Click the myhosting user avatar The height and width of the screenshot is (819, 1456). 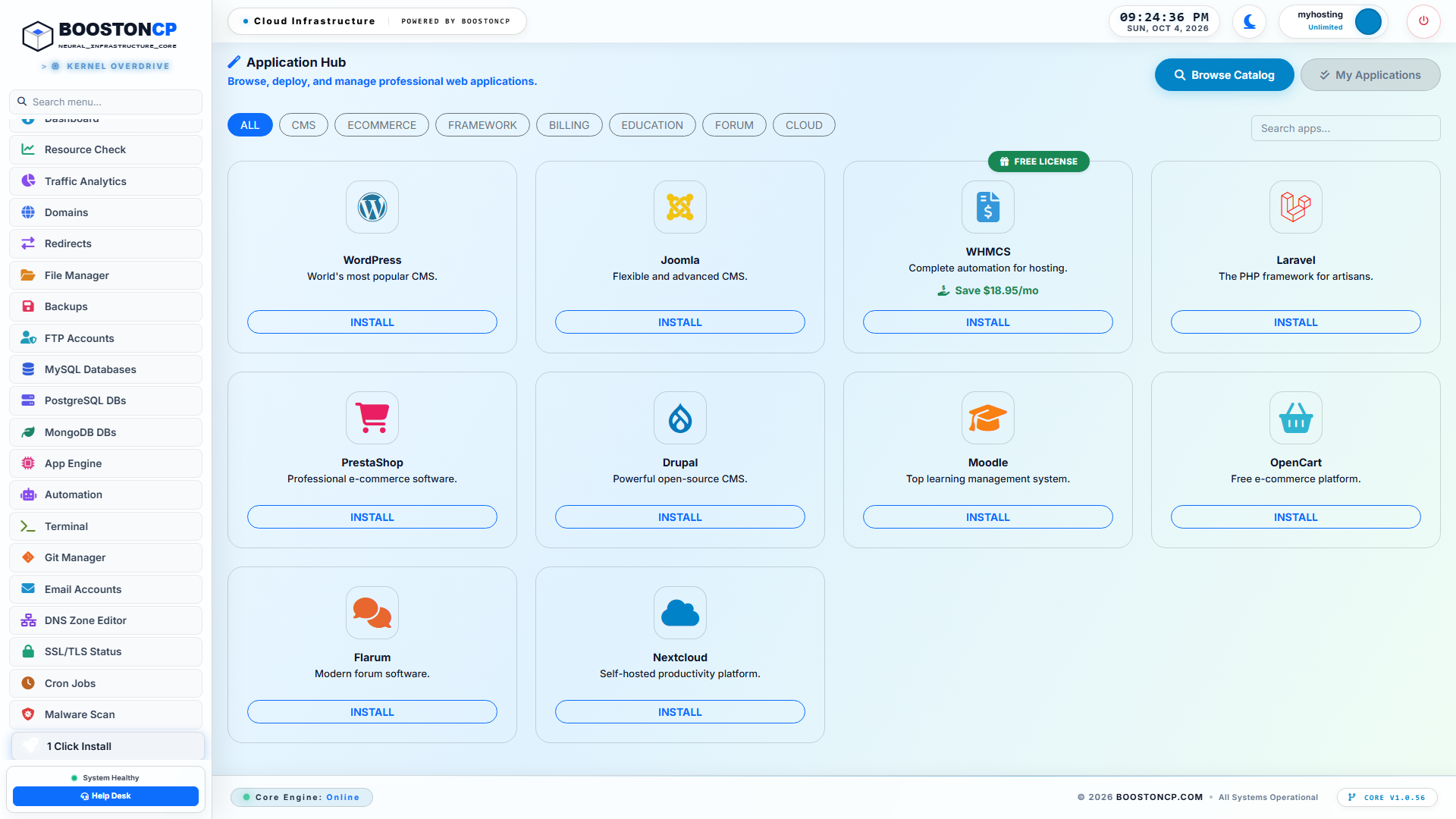pyautogui.click(x=1368, y=21)
